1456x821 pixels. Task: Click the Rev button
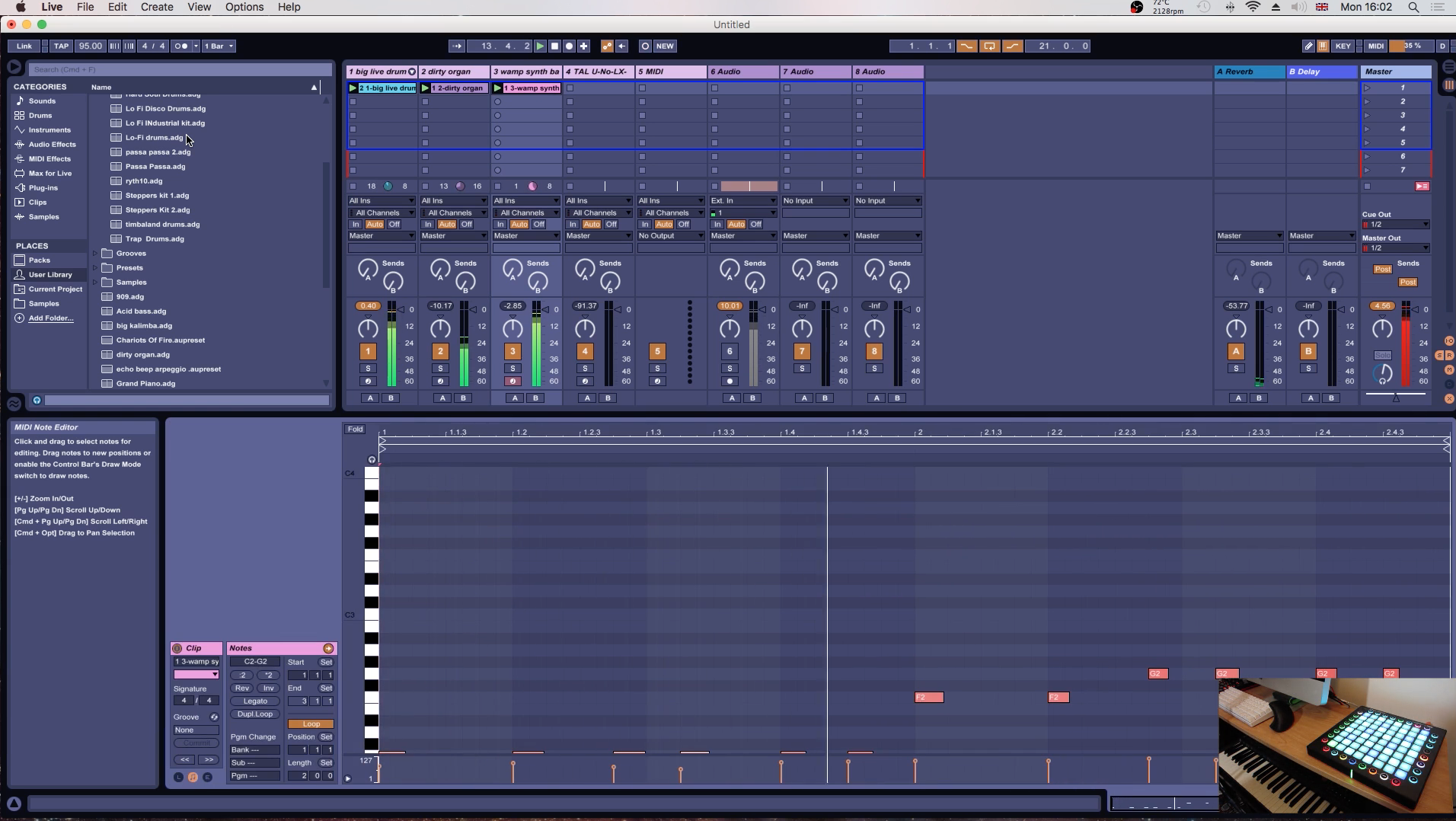point(242,688)
